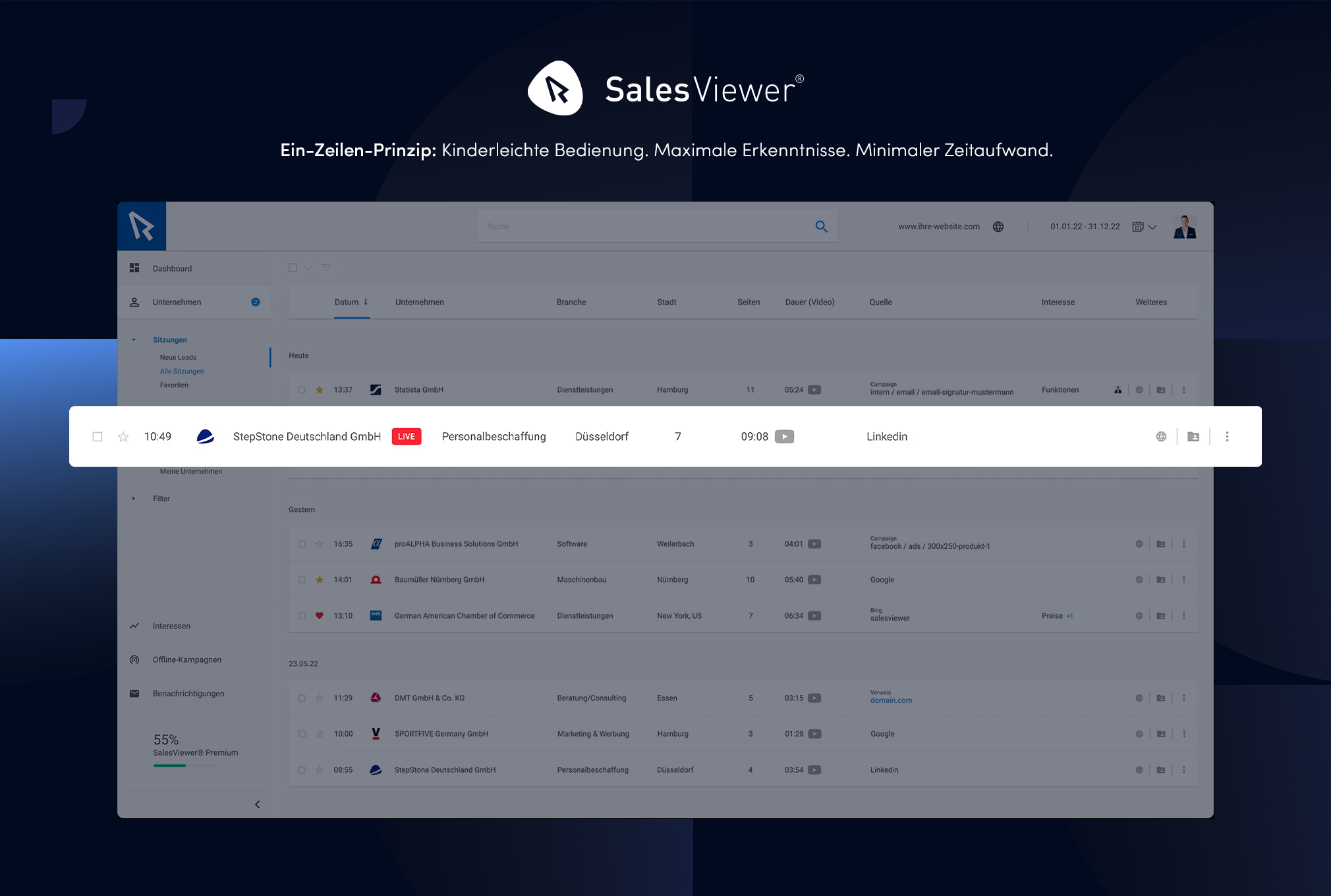
Task: Click company folder icon in highlighted row
Action: [1193, 437]
